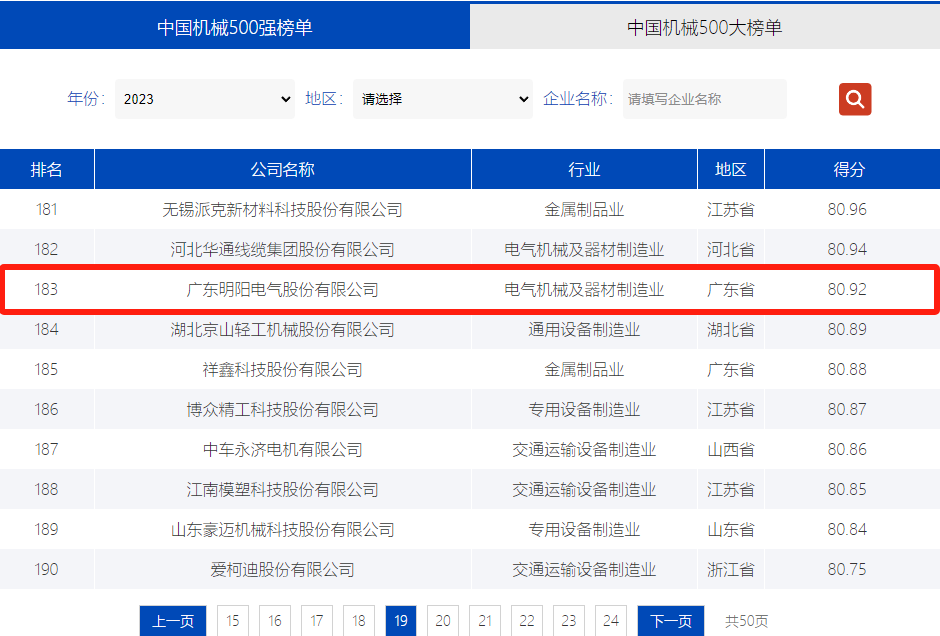Select 博众精工科技股份有限公司 company name
Screen dimensions: 940x636
[x=282, y=410]
